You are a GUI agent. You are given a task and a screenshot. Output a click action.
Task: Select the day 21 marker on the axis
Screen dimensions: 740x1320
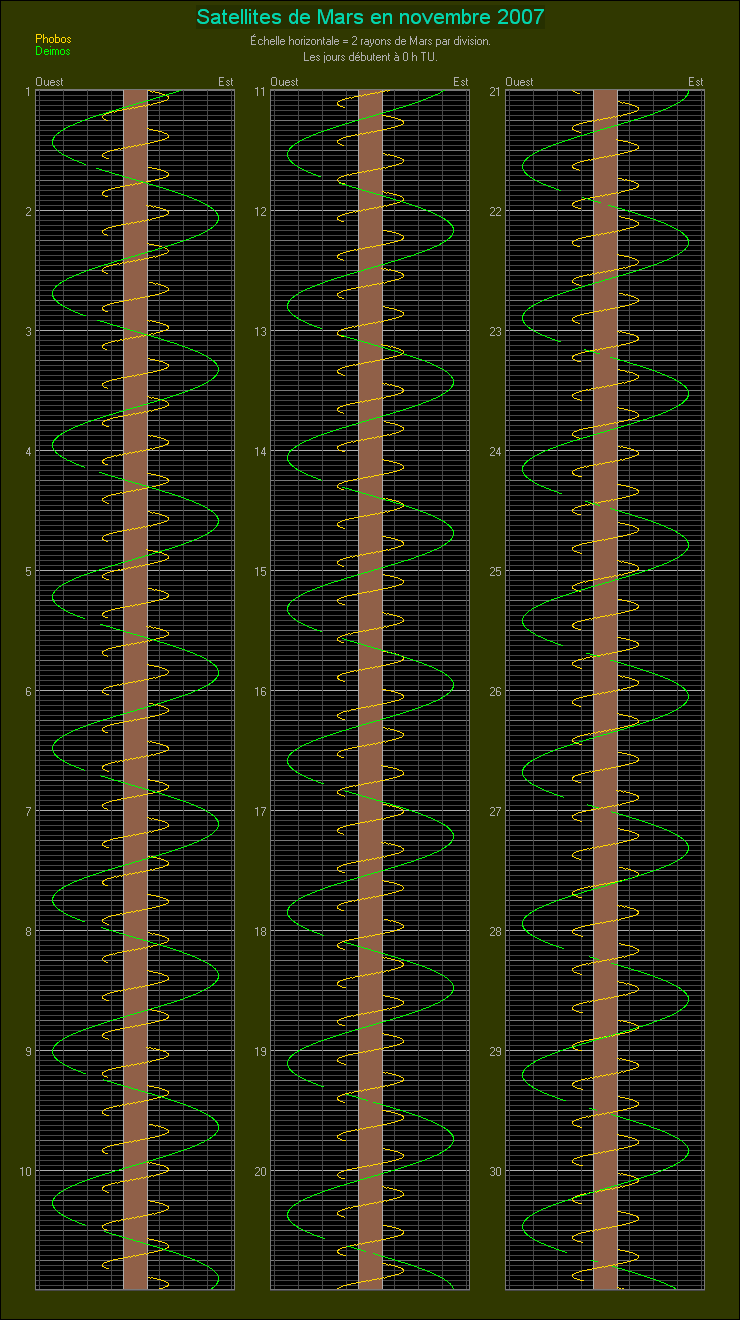(494, 92)
